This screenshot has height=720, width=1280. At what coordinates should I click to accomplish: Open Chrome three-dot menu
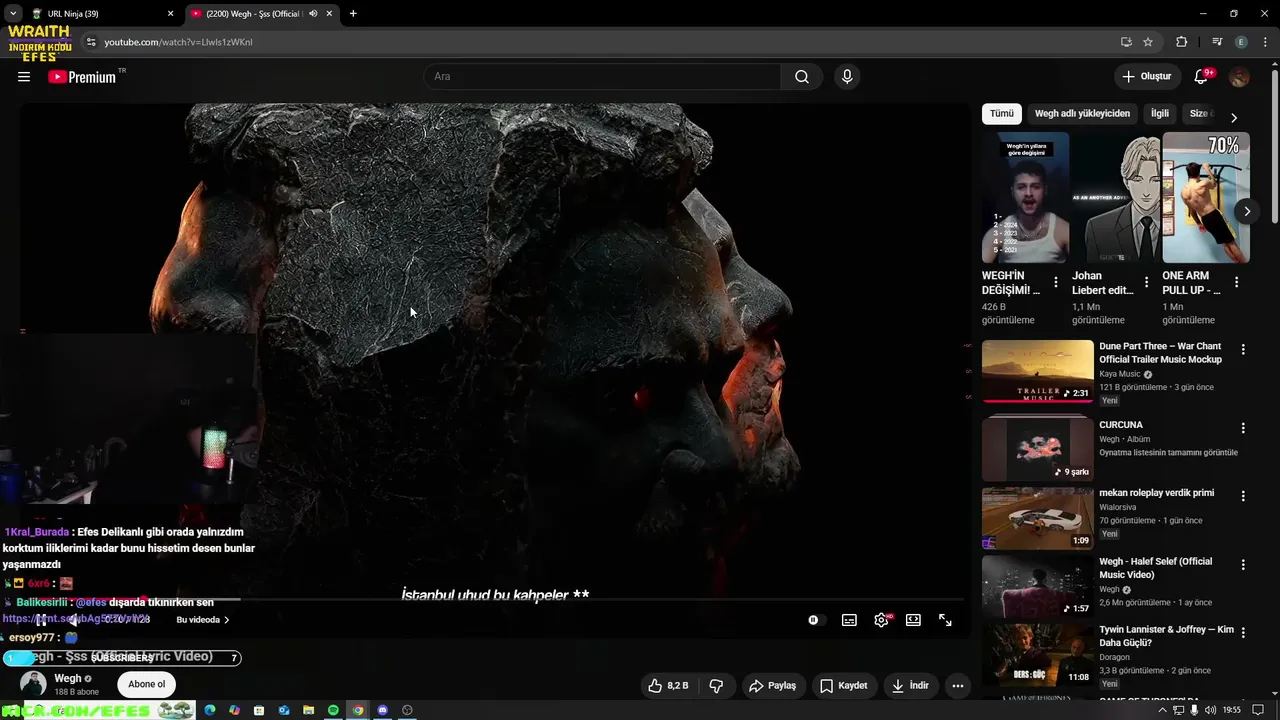[1265, 42]
